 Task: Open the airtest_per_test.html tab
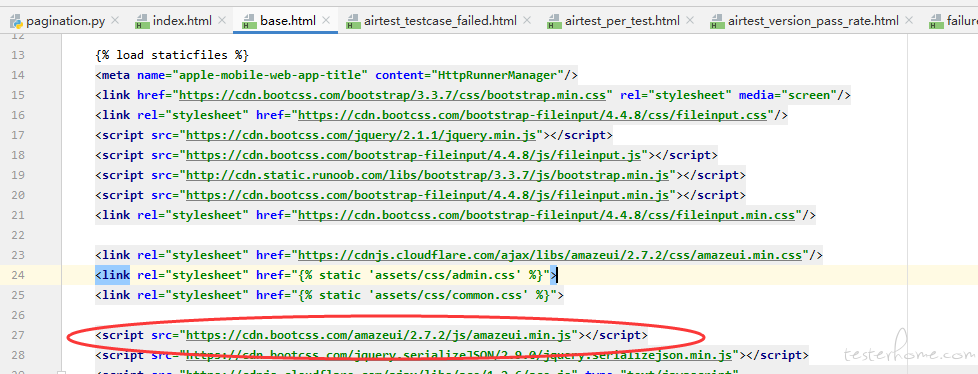tap(622, 21)
